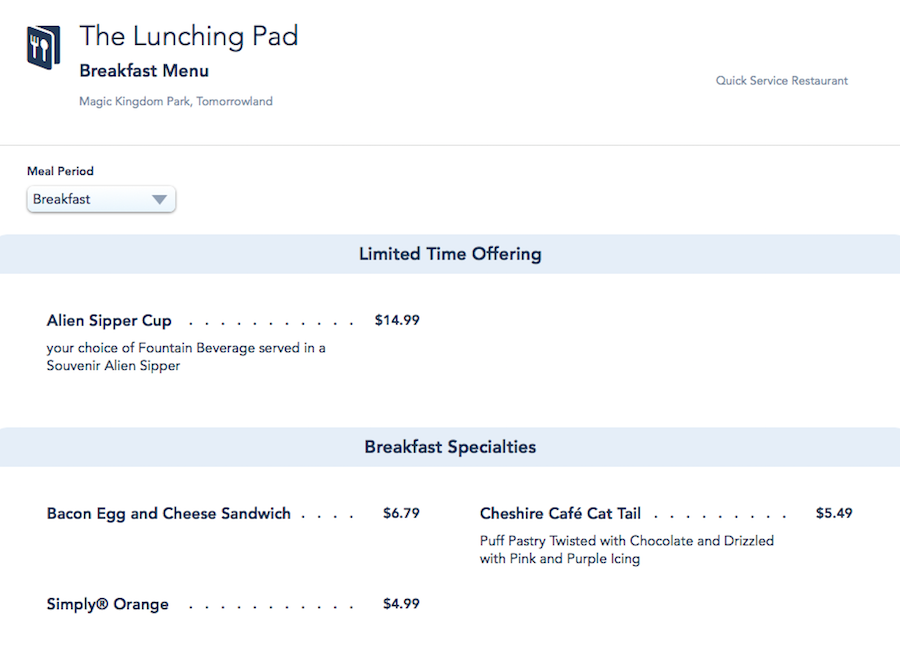Click the Breakfast dropdown arrow
Screen dimensions: 900x646
[x=159, y=199]
